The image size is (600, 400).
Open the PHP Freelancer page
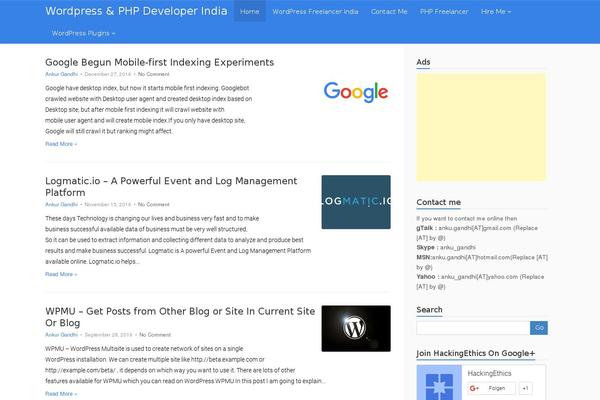[x=444, y=11]
